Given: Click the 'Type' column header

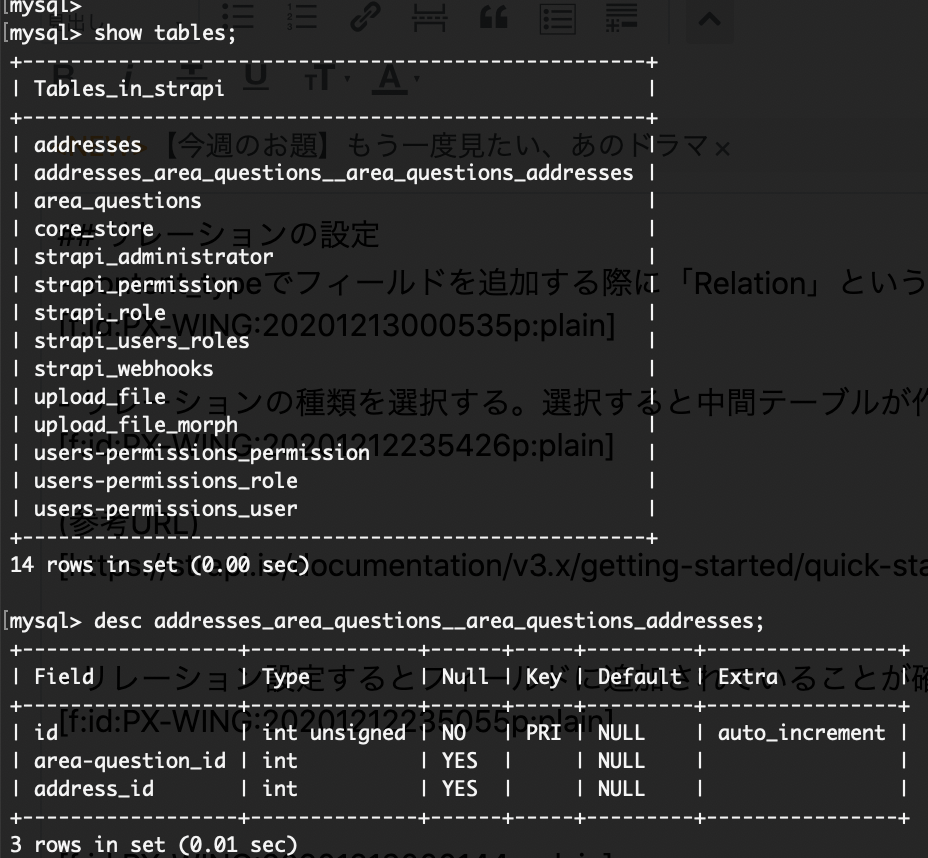Looking at the screenshot, I should [x=286, y=677].
